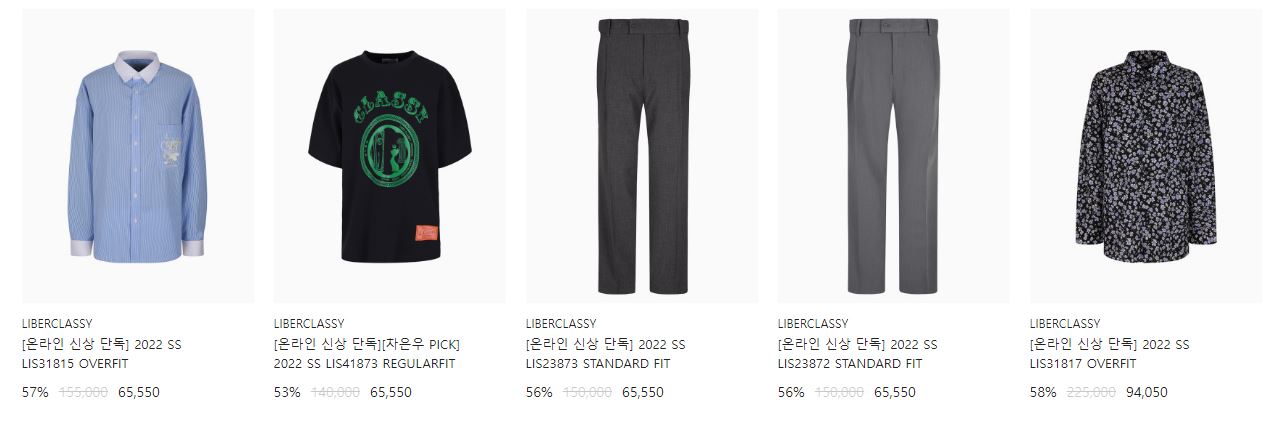View the light gray trousers product image
The height and width of the screenshot is (434, 1263).
pyautogui.click(x=893, y=156)
